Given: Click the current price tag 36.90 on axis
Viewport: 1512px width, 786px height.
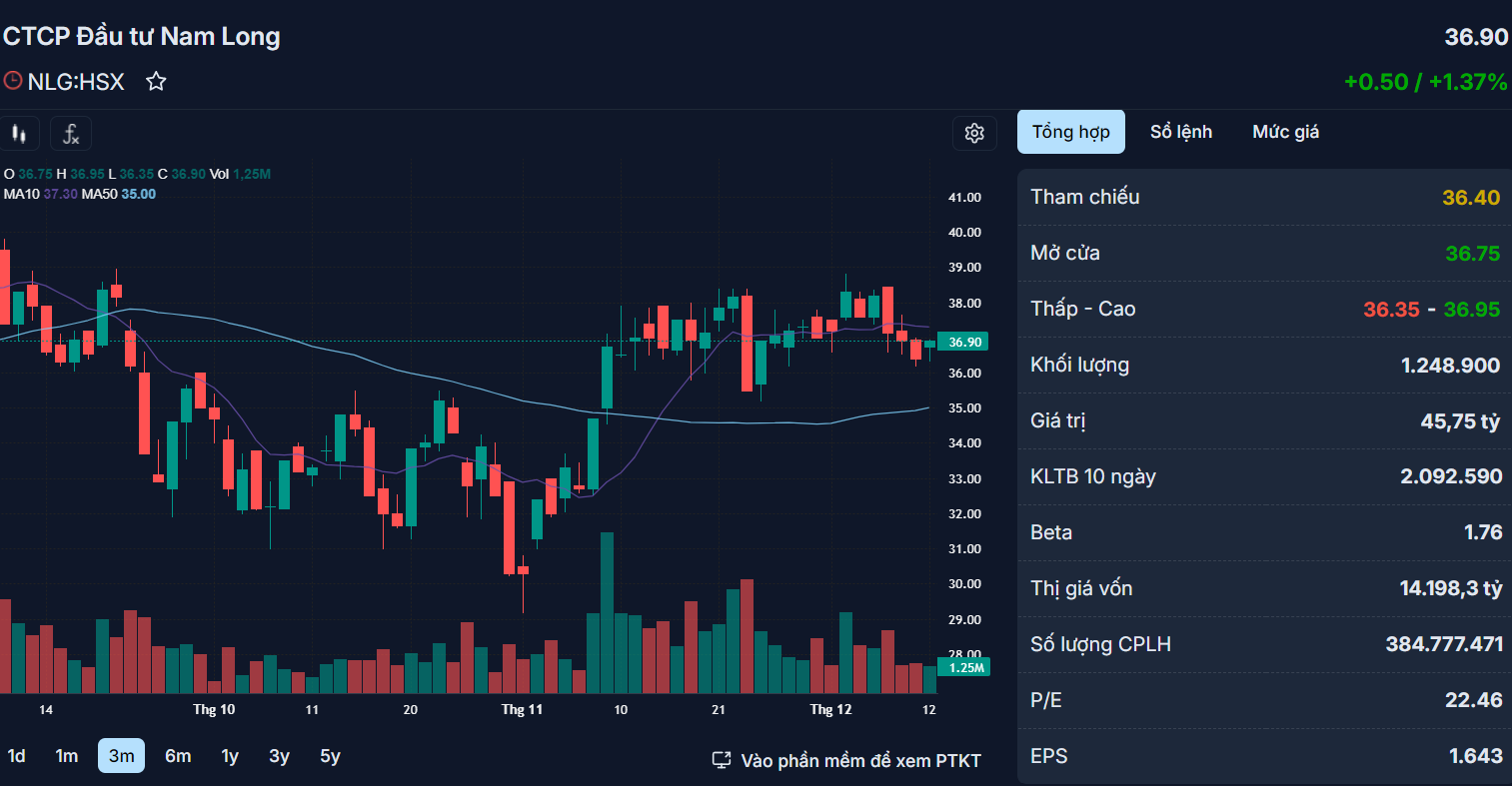Looking at the screenshot, I should coord(964,342).
